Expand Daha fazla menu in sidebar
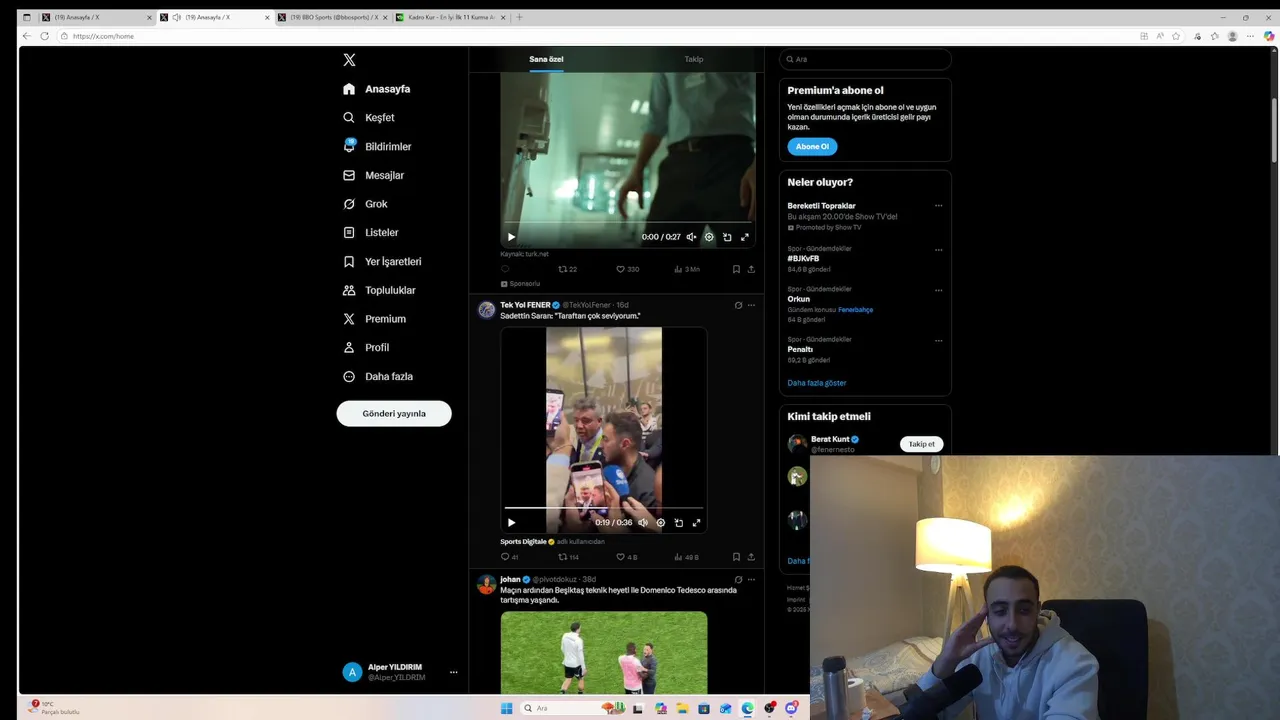 tap(377, 377)
